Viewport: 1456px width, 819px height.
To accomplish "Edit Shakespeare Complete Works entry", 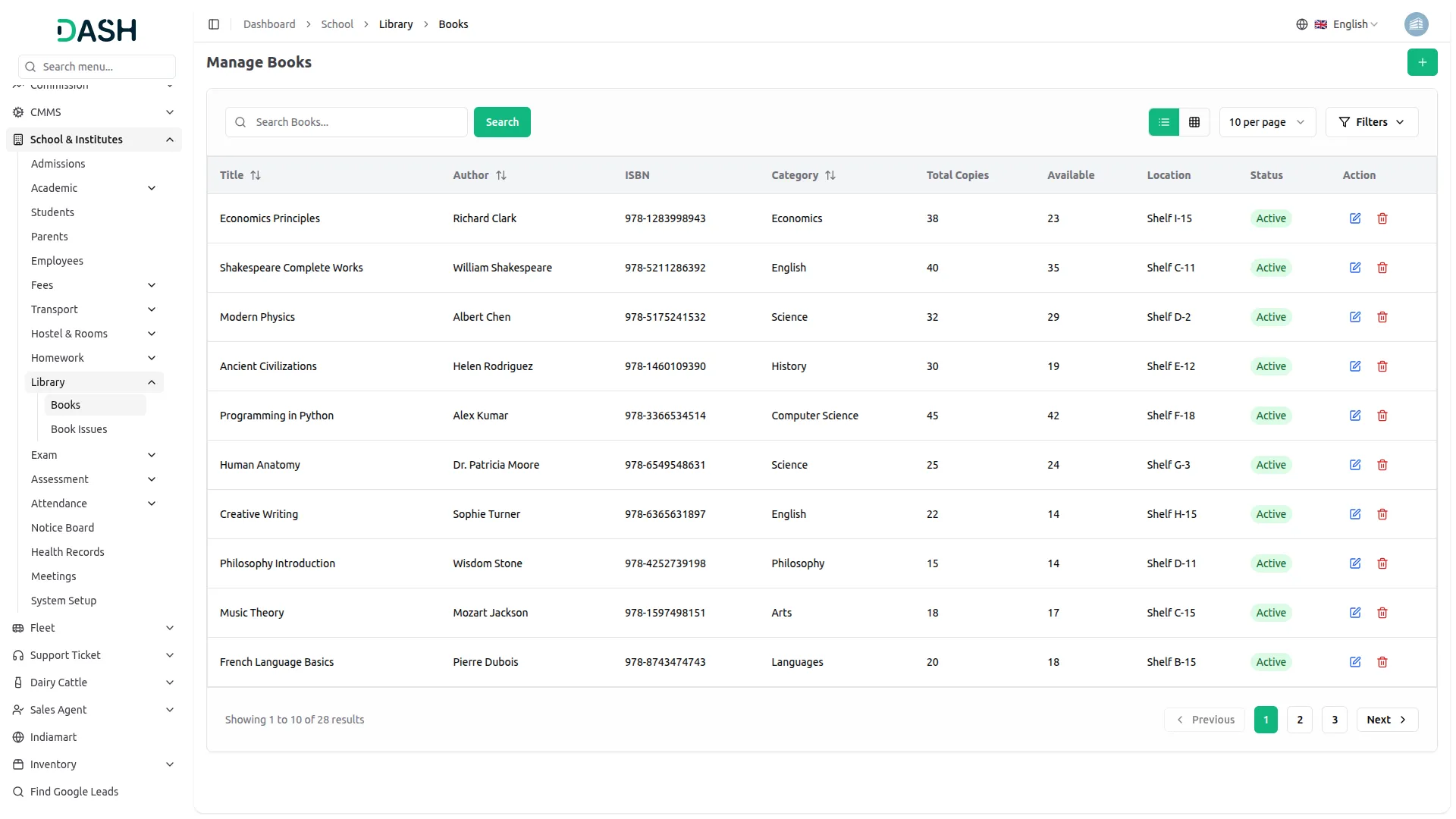I will click(1355, 268).
